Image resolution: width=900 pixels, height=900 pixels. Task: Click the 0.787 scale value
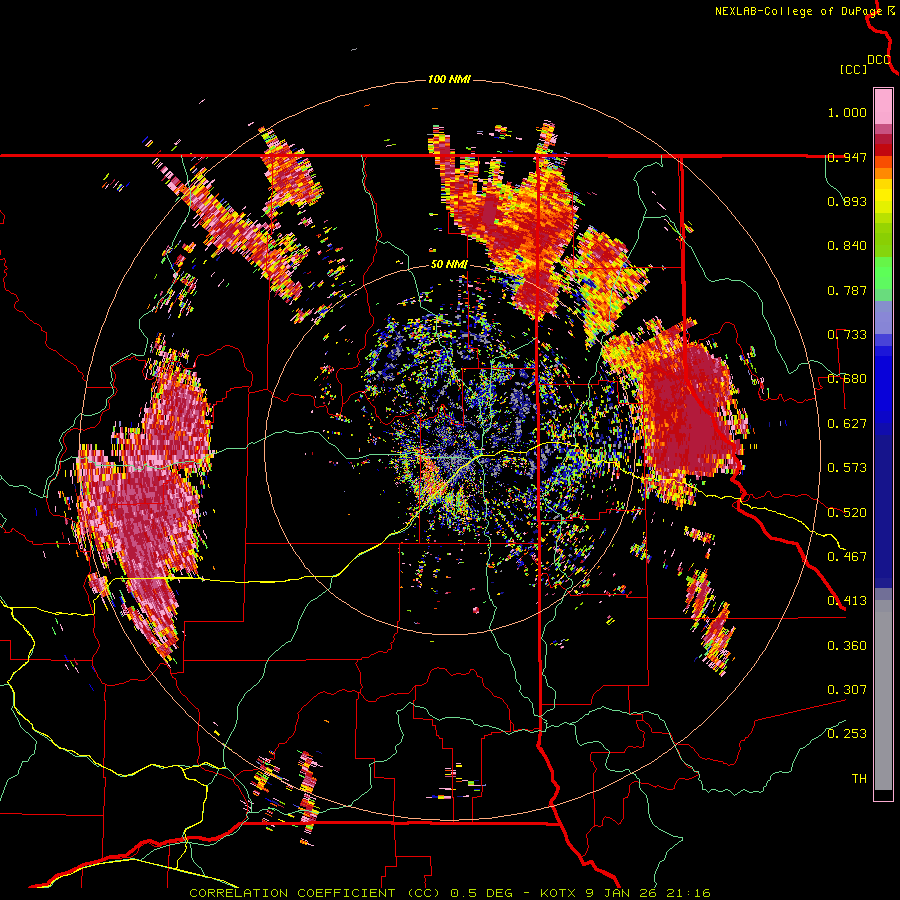tap(847, 290)
